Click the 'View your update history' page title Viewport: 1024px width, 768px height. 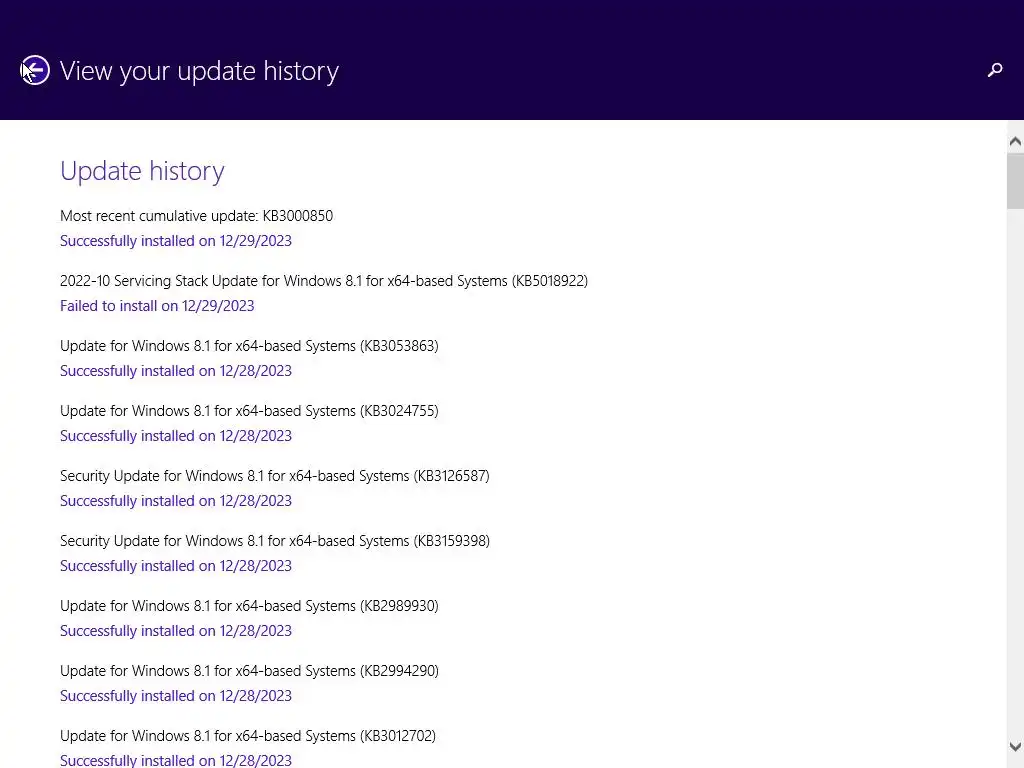click(199, 71)
